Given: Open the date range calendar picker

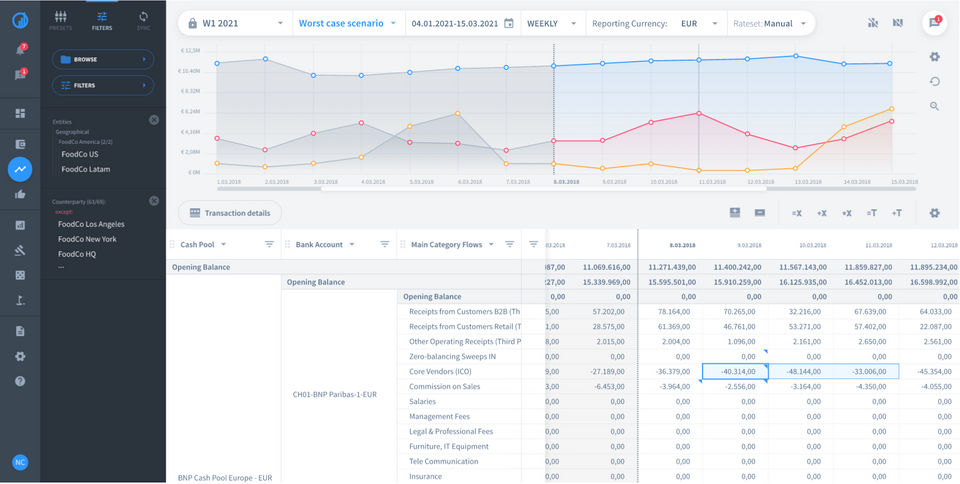Looking at the screenshot, I should point(508,23).
